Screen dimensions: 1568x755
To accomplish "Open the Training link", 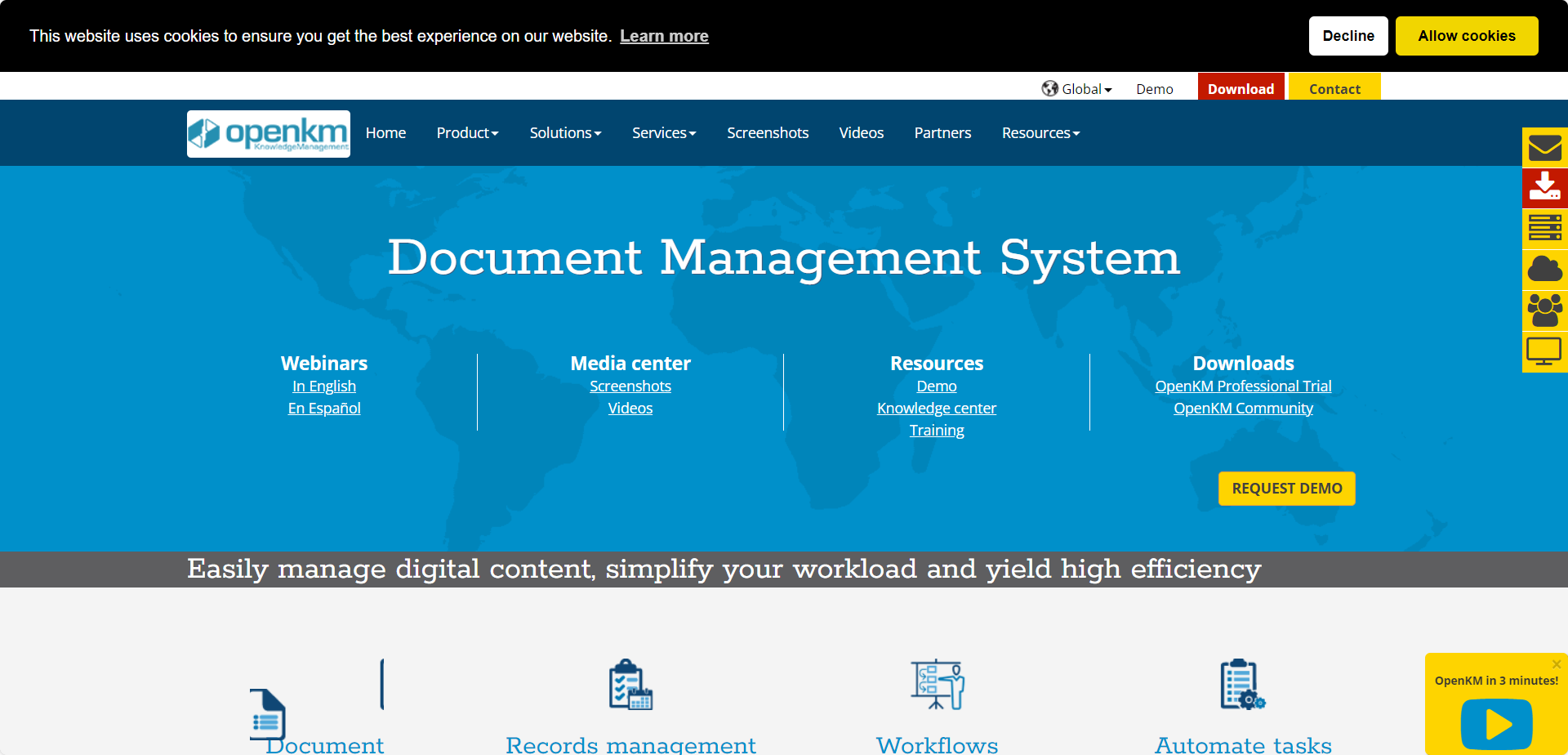I will [x=937, y=431].
